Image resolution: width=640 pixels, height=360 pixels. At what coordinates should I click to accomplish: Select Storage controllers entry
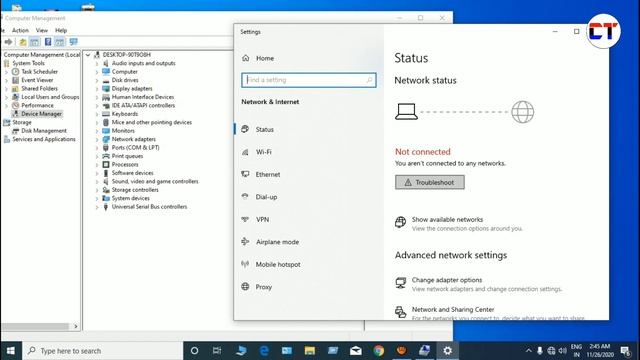(x=135, y=190)
